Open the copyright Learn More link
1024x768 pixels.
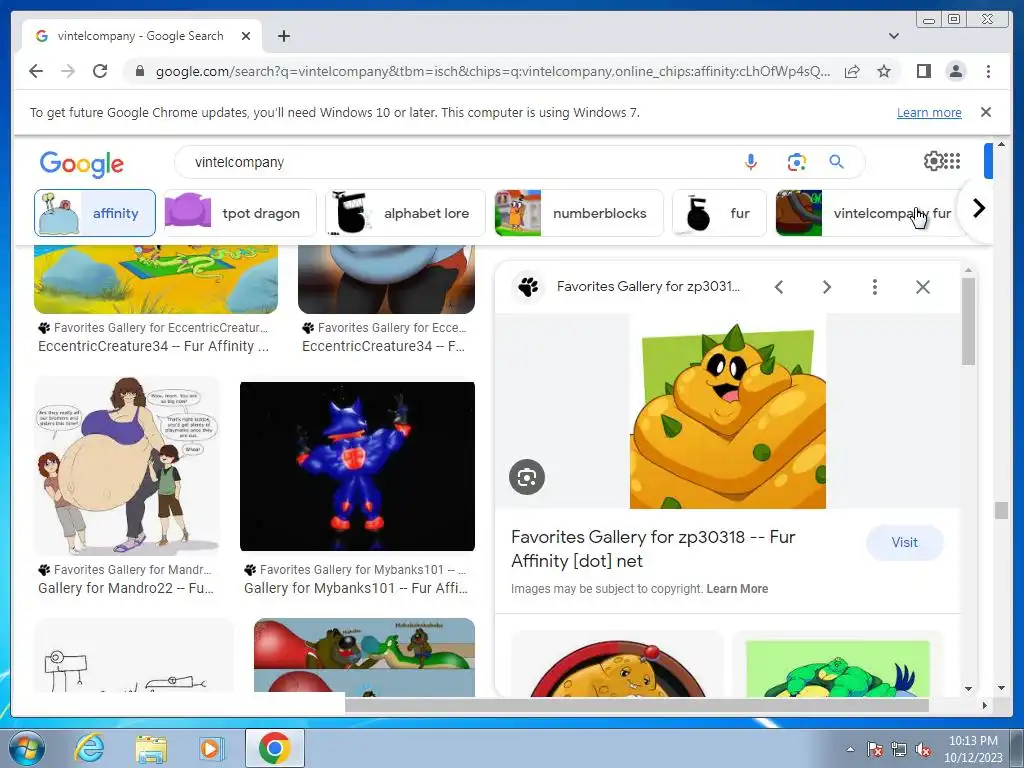(x=737, y=588)
